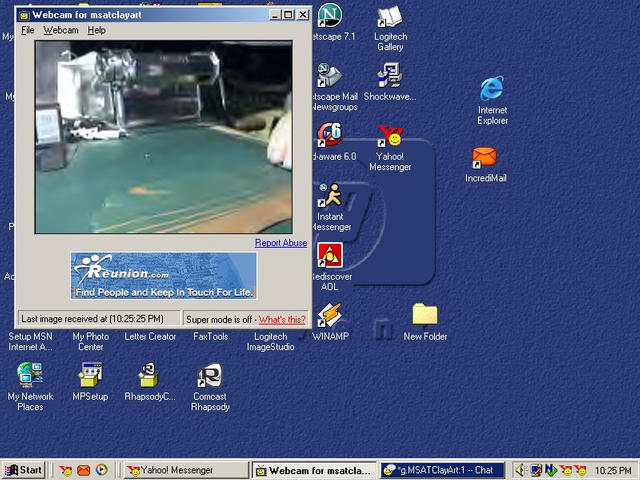Minimize the Webcam for msatclayart window
The width and height of the screenshot is (640, 480).
point(275,15)
